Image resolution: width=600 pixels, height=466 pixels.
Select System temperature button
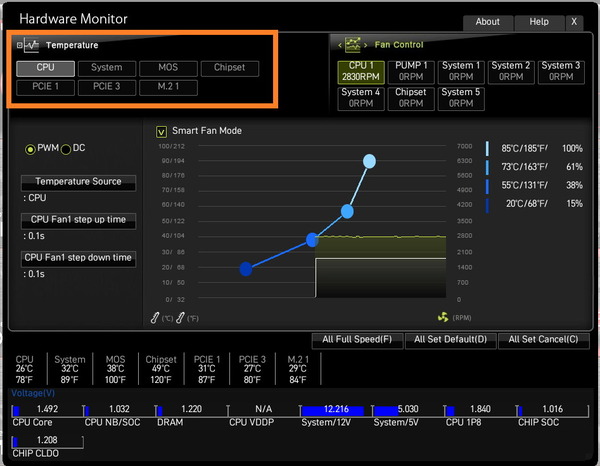tap(107, 68)
